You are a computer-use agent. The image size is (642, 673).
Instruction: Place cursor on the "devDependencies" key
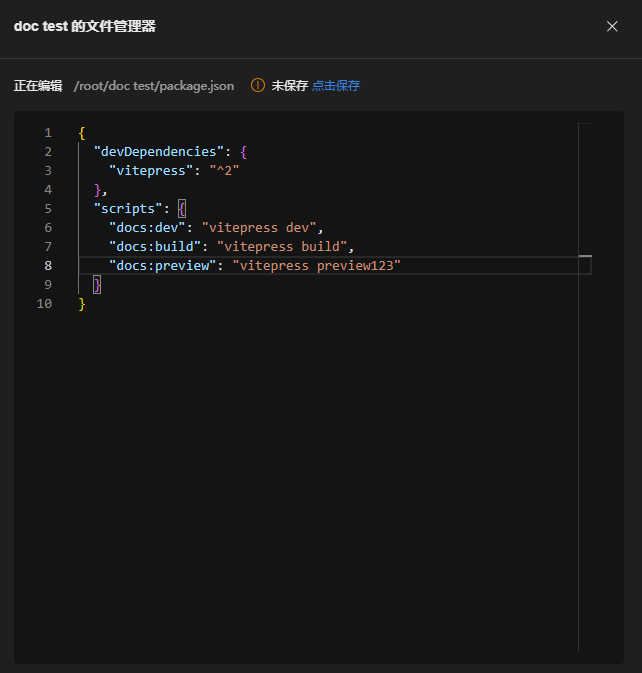tap(158, 152)
